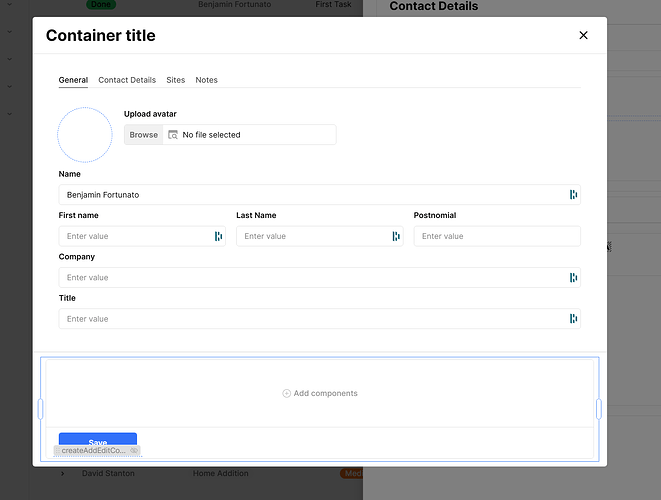Focus the Postnomial input field
This screenshot has height=500, width=661.
496,236
